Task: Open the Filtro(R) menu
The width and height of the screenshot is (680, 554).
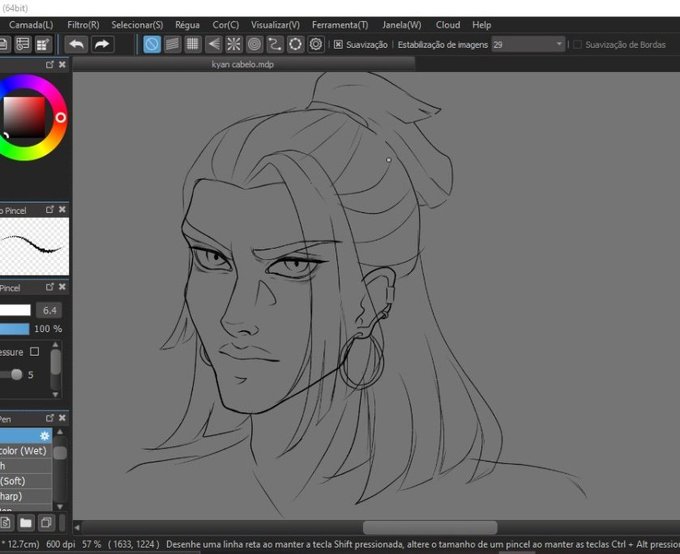Action: tap(83, 25)
